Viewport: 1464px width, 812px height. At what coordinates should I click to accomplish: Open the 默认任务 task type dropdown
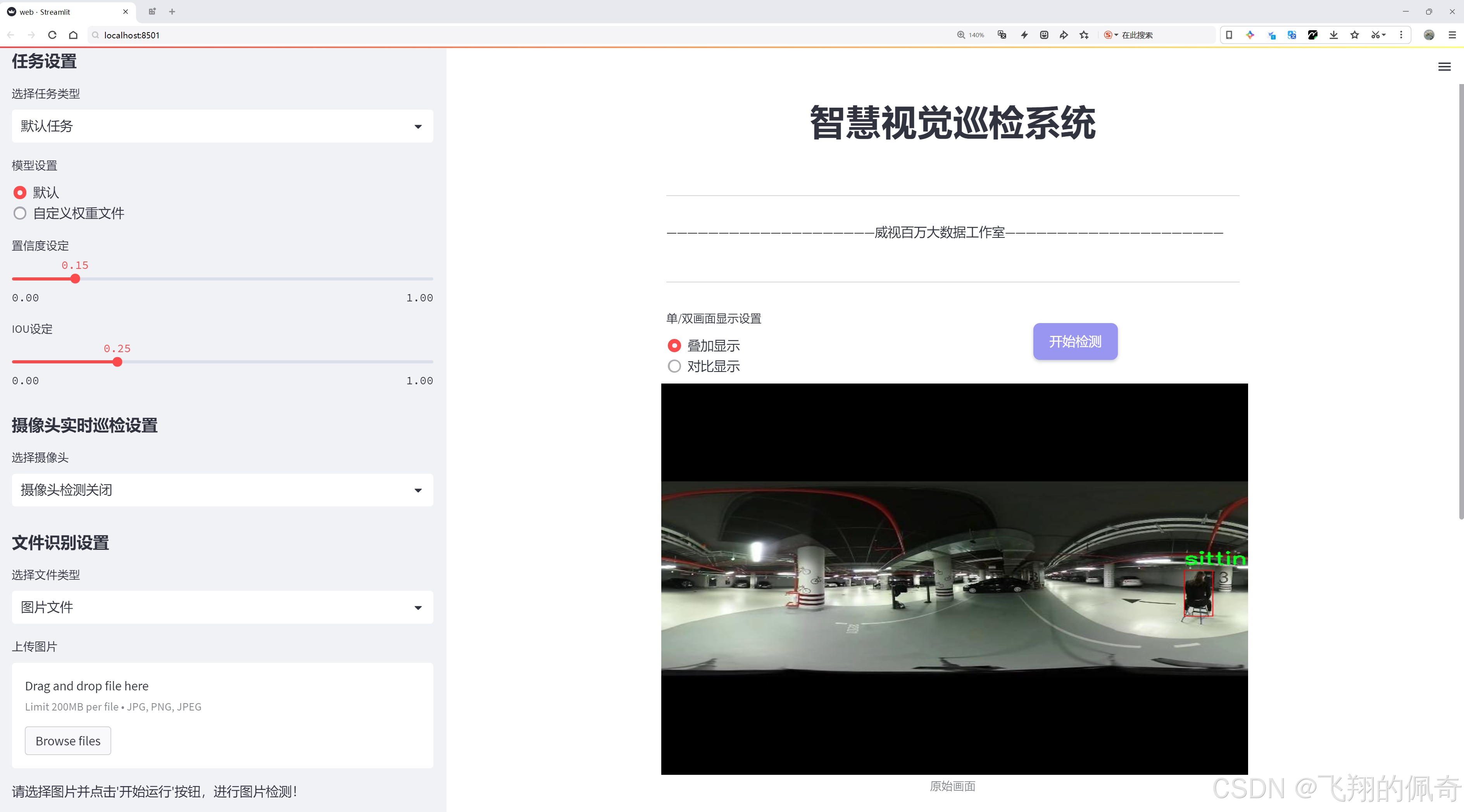222,126
